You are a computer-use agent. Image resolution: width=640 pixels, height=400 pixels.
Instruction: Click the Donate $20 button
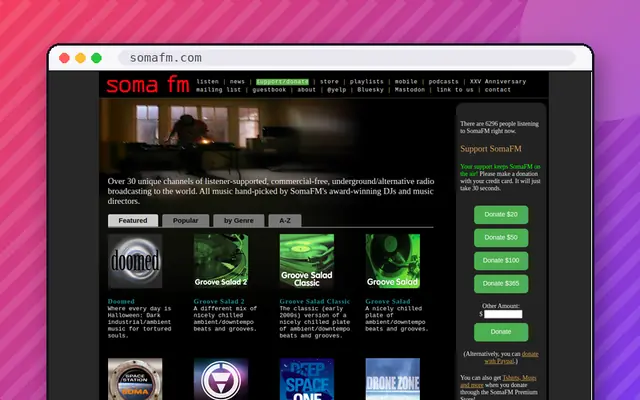(x=501, y=215)
